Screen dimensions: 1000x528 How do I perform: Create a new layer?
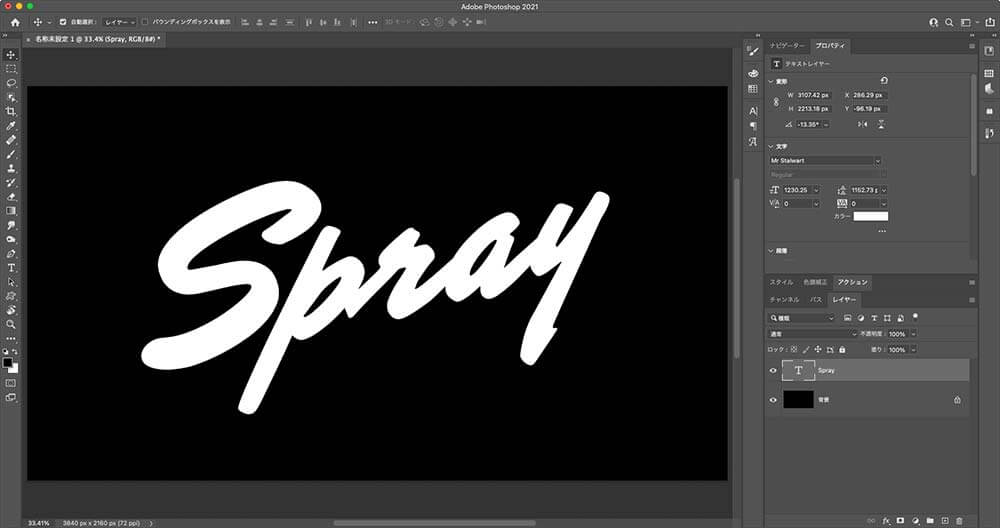[945, 521]
